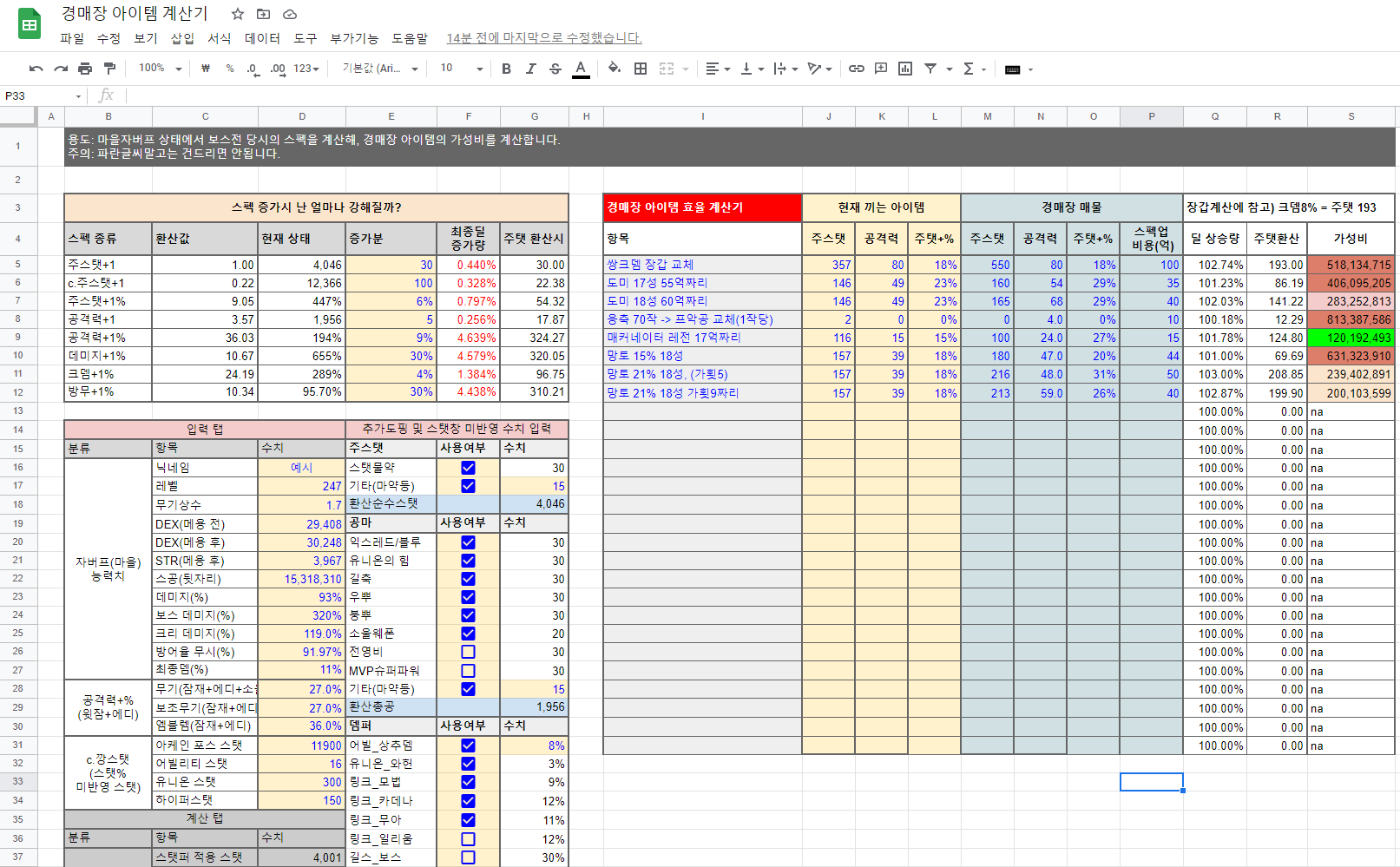Click the print icon

[84, 69]
